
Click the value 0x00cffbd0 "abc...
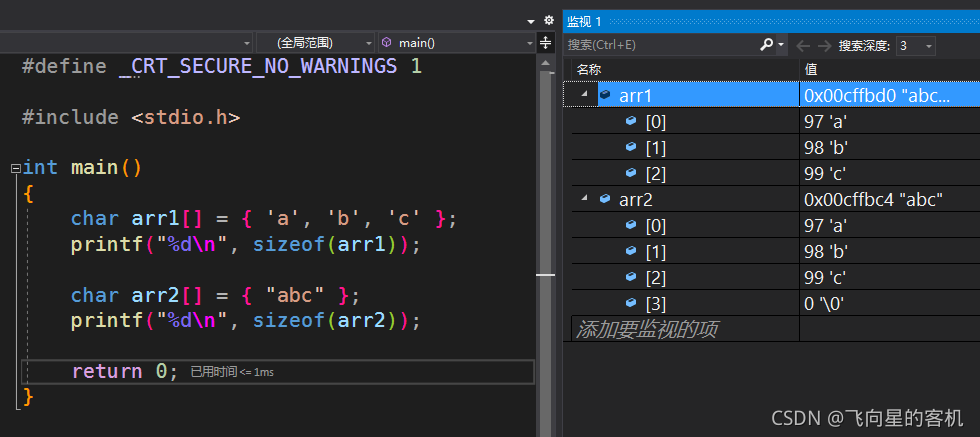[x=877, y=96]
